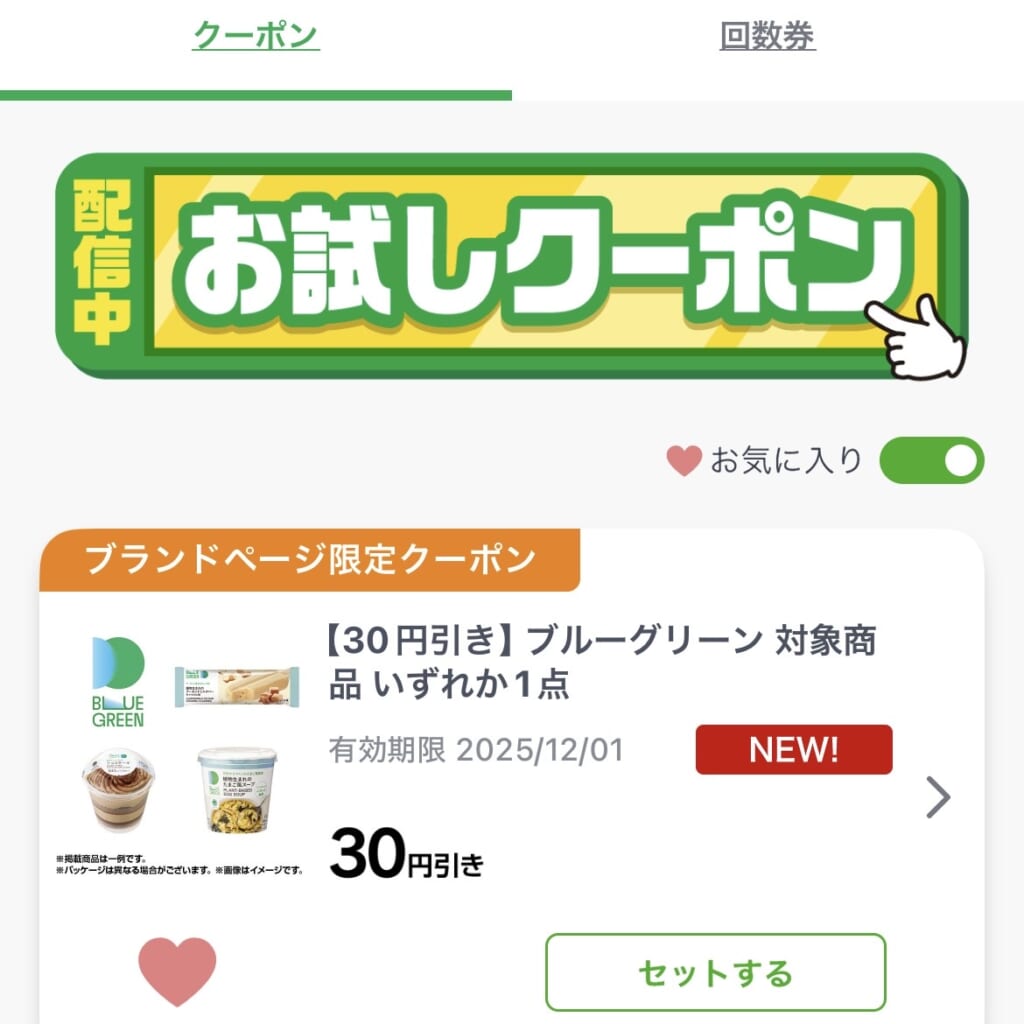Toggle the お気に入り filter switch
This screenshot has height=1024, width=1024.
click(x=931, y=461)
